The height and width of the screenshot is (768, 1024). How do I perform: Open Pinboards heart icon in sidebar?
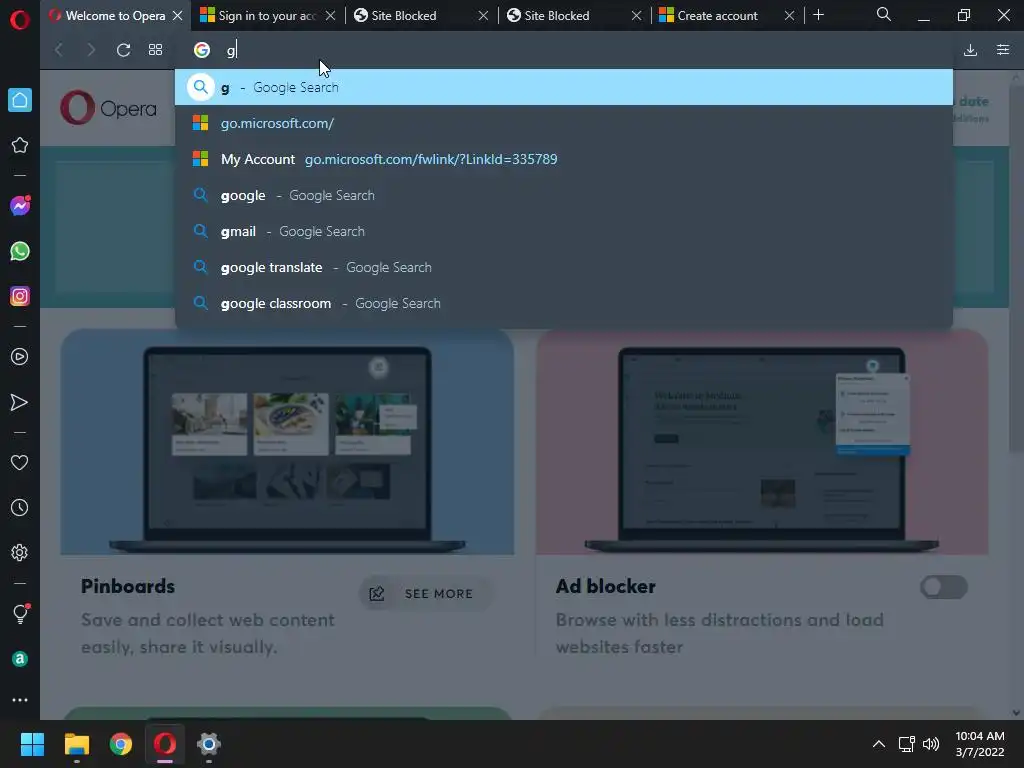(x=20, y=462)
